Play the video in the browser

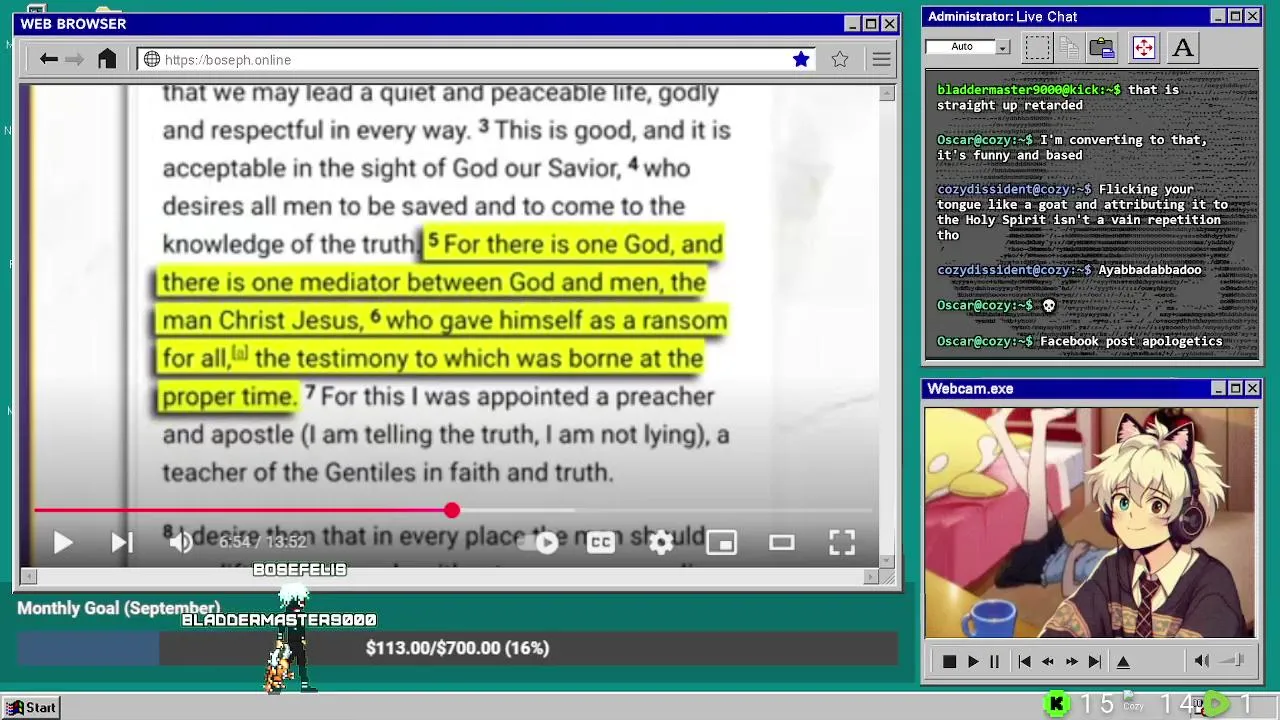coord(62,543)
